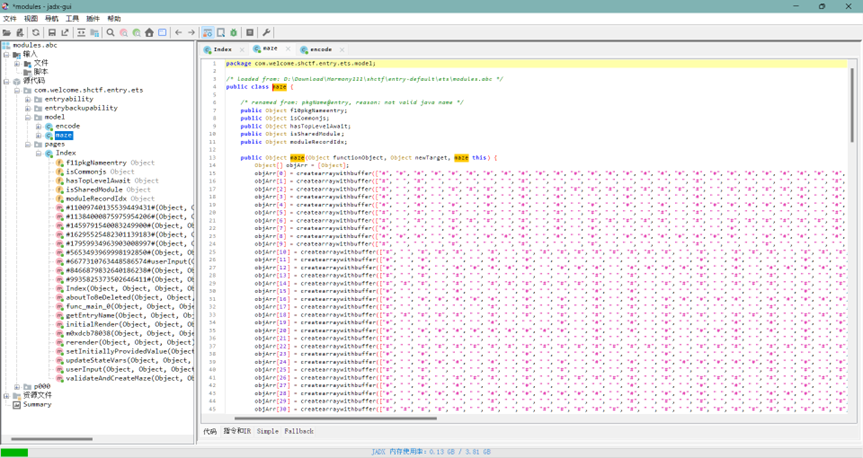Click the green memory usage bar
This screenshot has height=458, width=863.
click(15, 452)
